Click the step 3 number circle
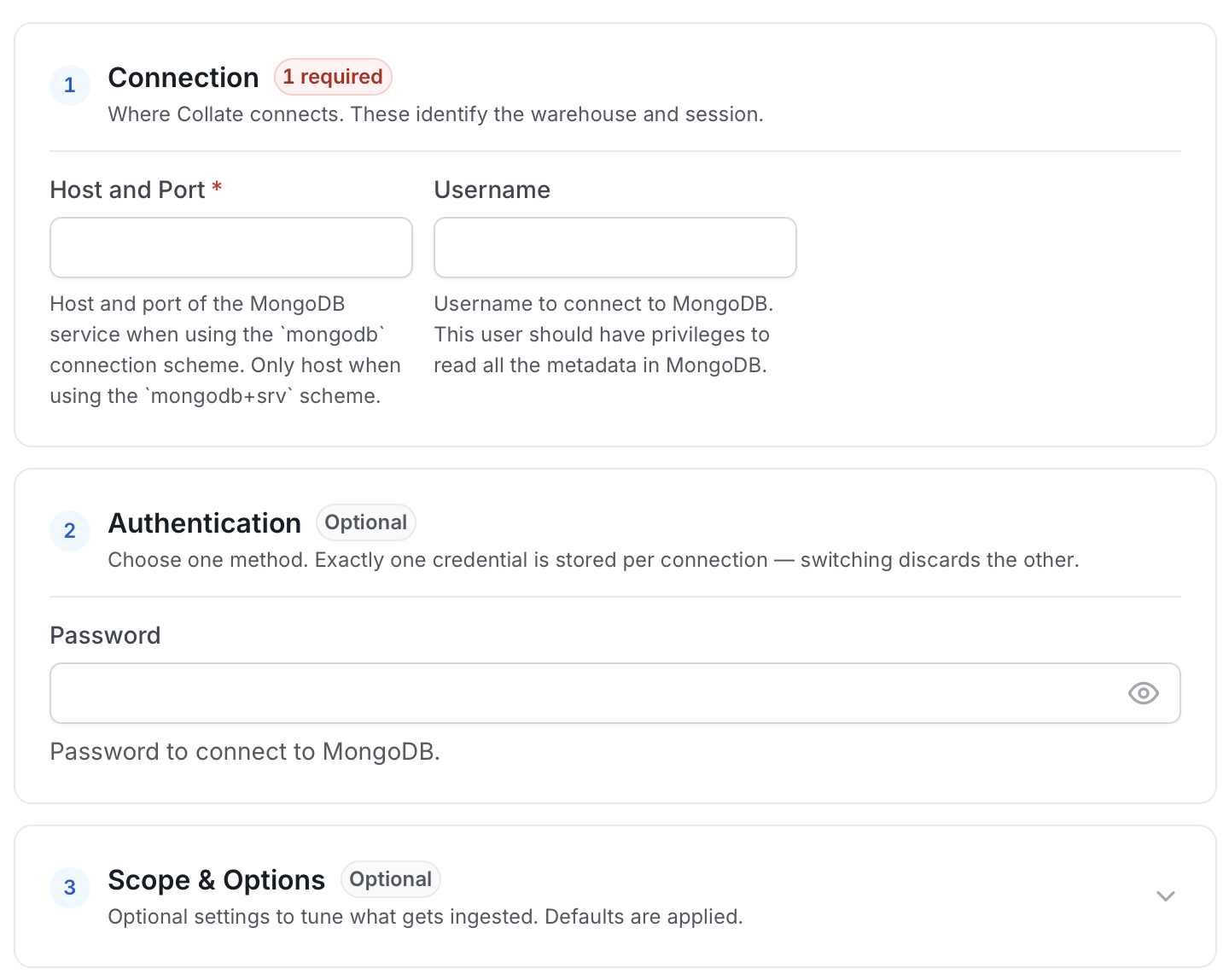 (x=70, y=888)
